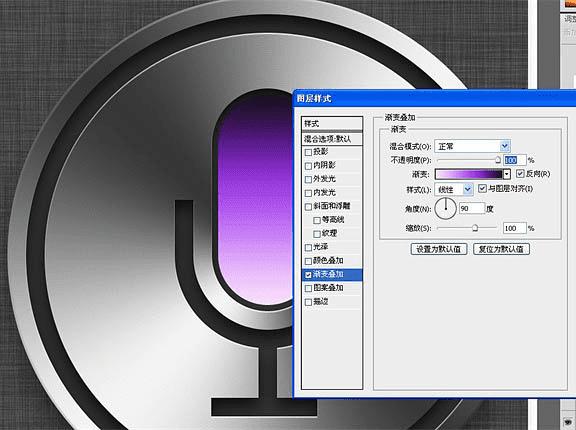The image size is (576, 430).
Task: Enable the 斜面和浮雕 bevel checkbox
Action: click(x=309, y=207)
